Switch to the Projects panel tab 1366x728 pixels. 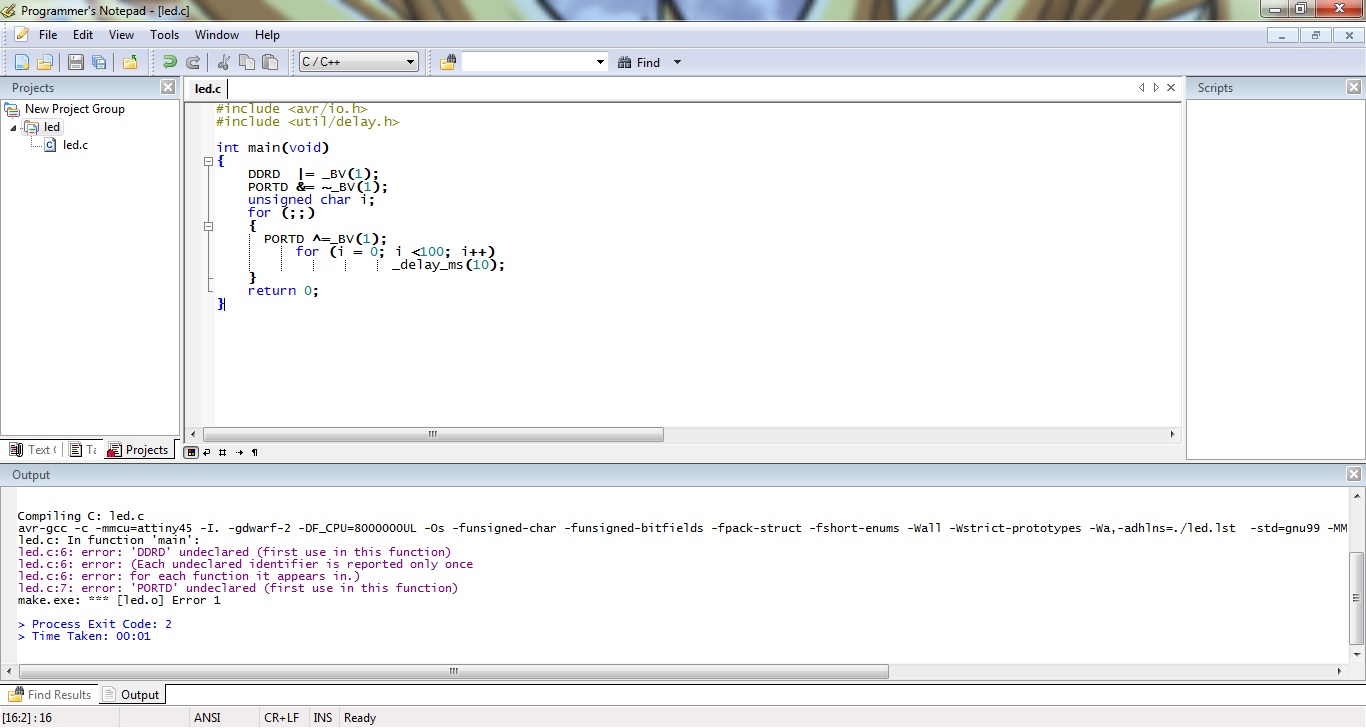point(138,450)
